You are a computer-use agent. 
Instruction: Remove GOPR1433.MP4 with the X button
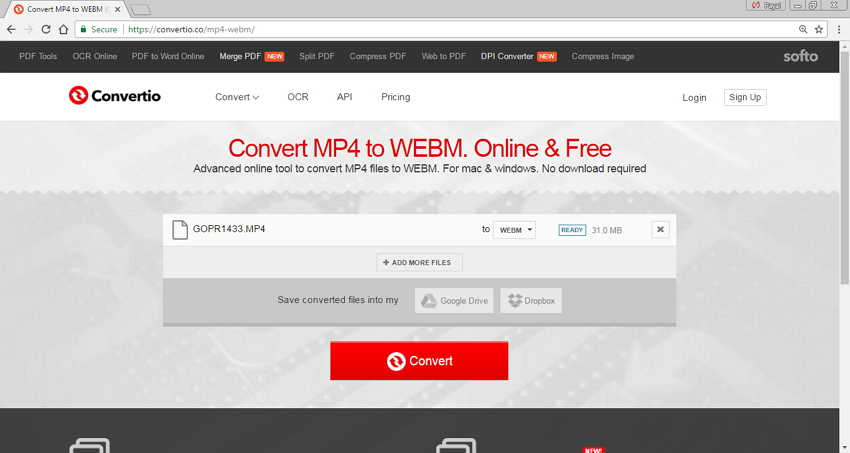(x=660, y=230)
